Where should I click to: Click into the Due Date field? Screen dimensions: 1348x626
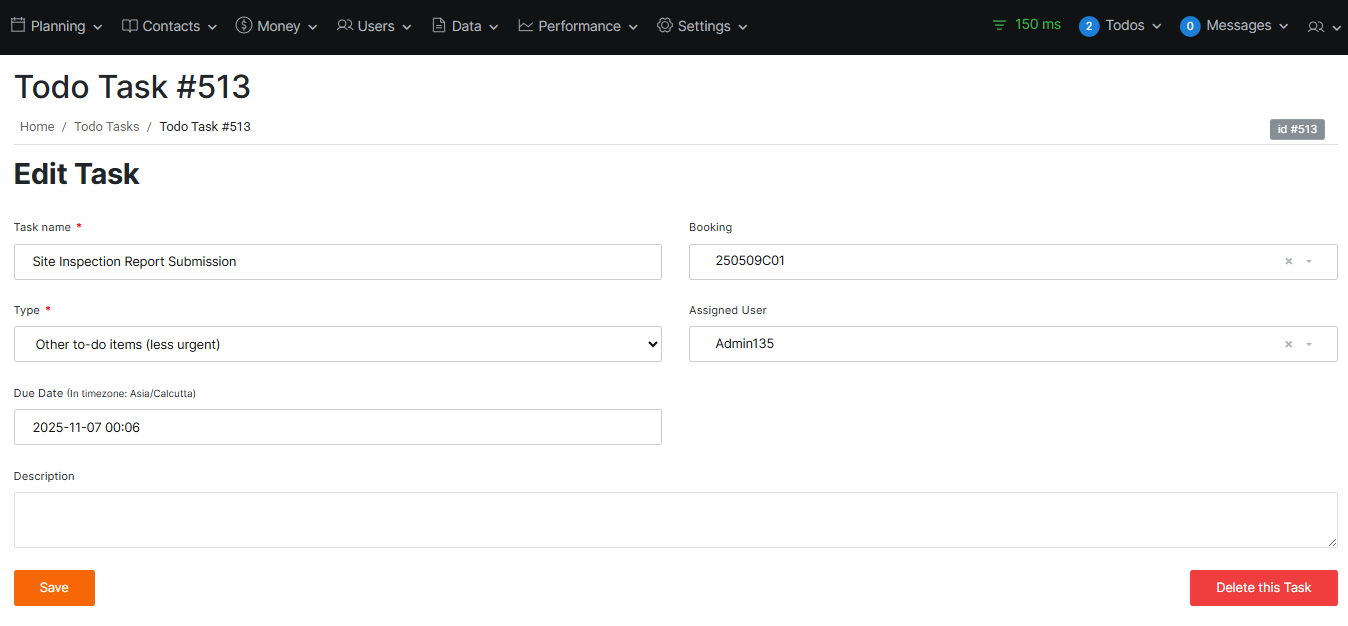click(337, 427)
